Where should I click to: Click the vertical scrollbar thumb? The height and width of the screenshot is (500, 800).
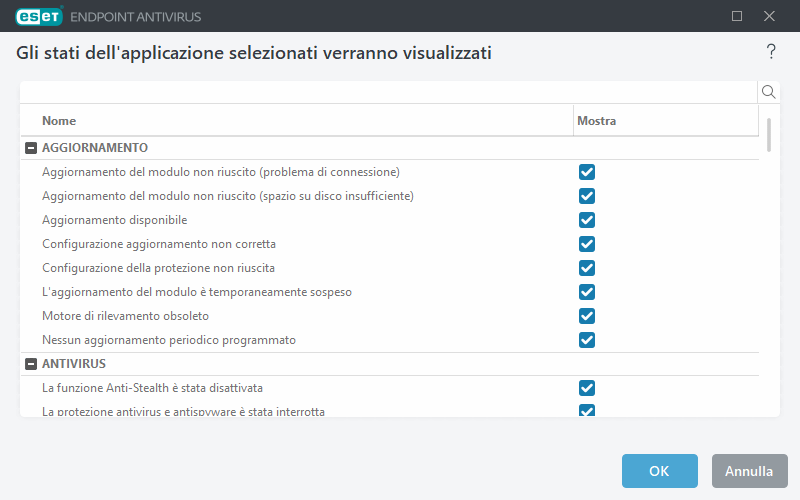[768, 135]
